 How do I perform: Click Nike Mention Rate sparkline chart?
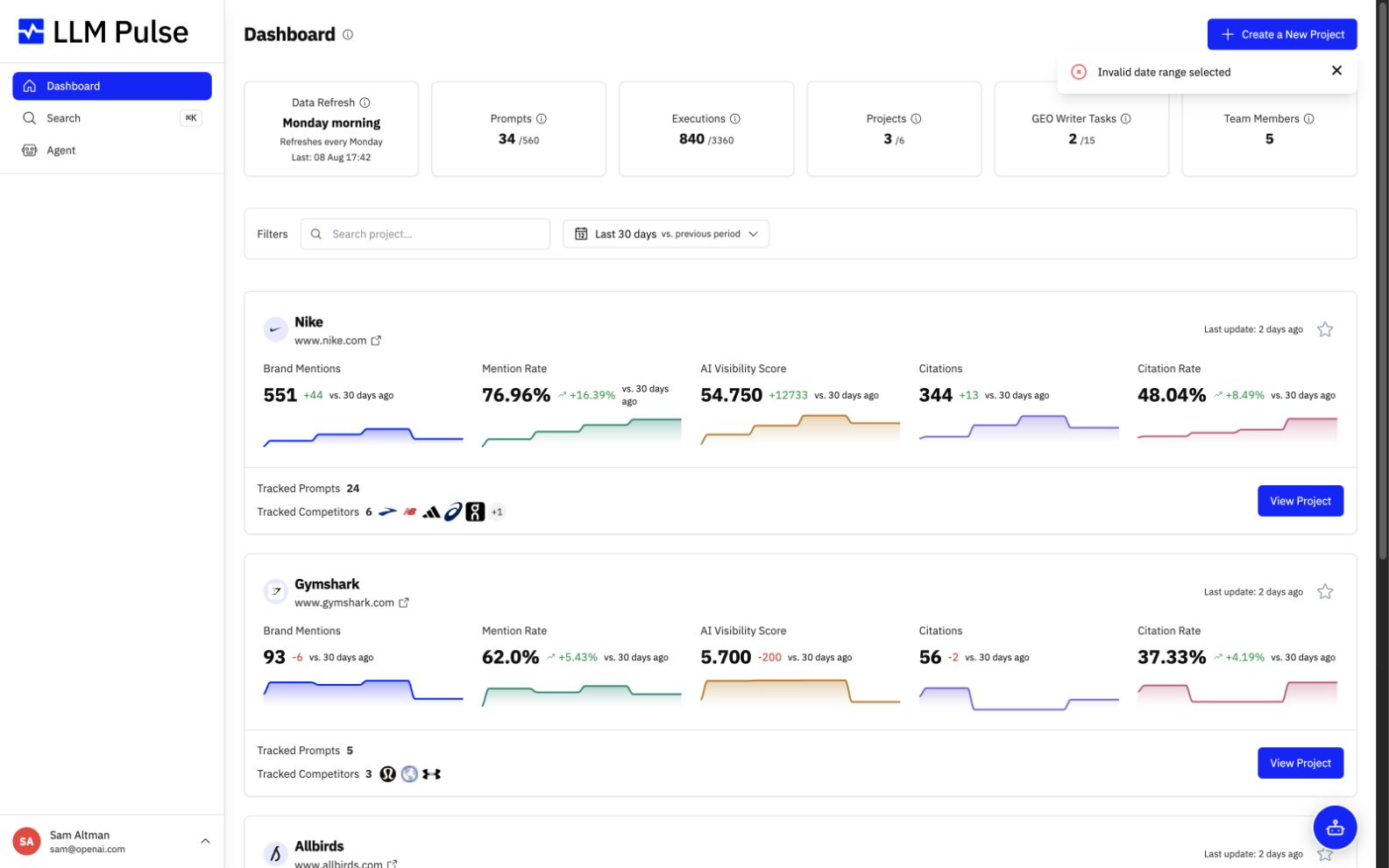coord(581,432)
